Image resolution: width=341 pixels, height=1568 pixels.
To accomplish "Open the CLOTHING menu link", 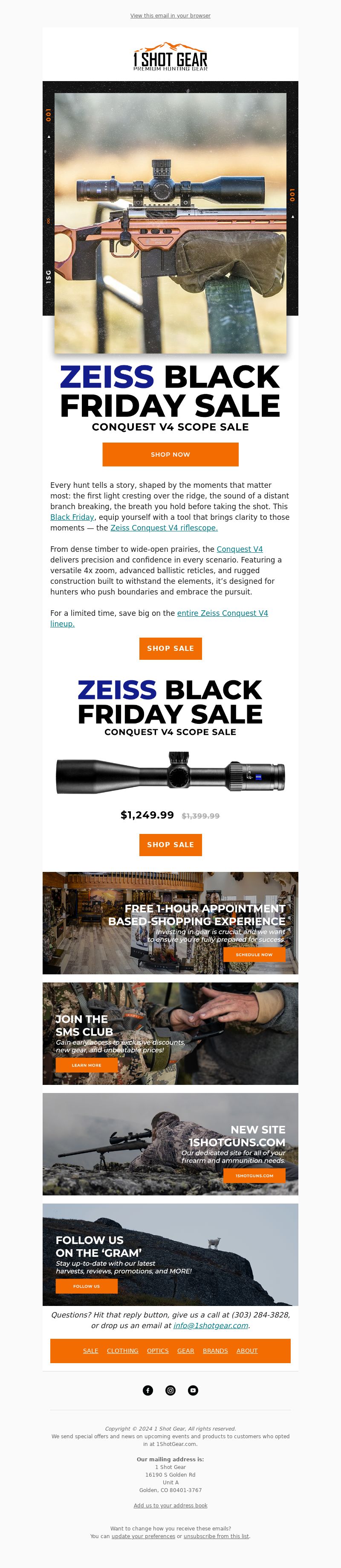I will tap(123, 1351).
